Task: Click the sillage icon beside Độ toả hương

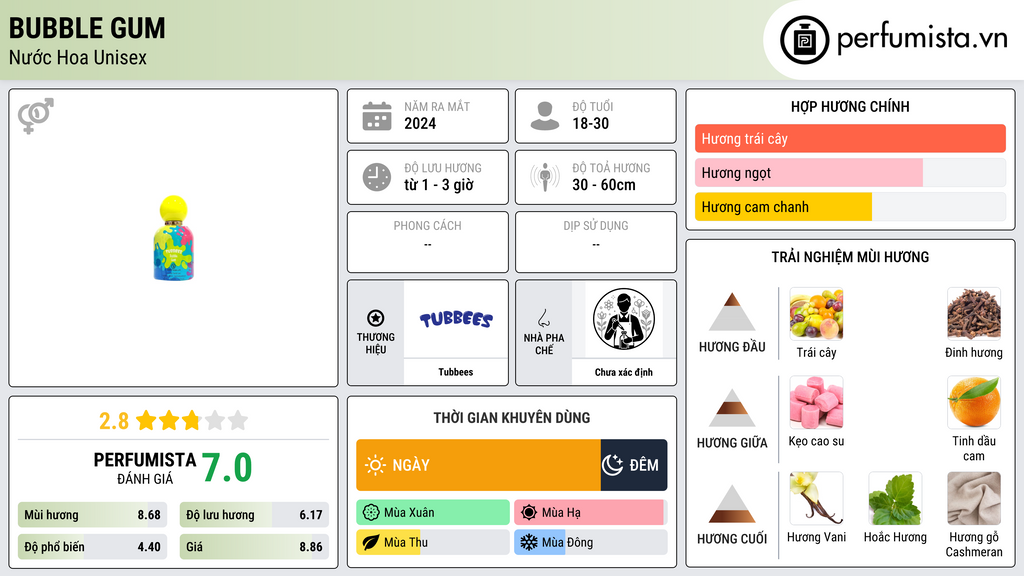Action: (545, 177)
